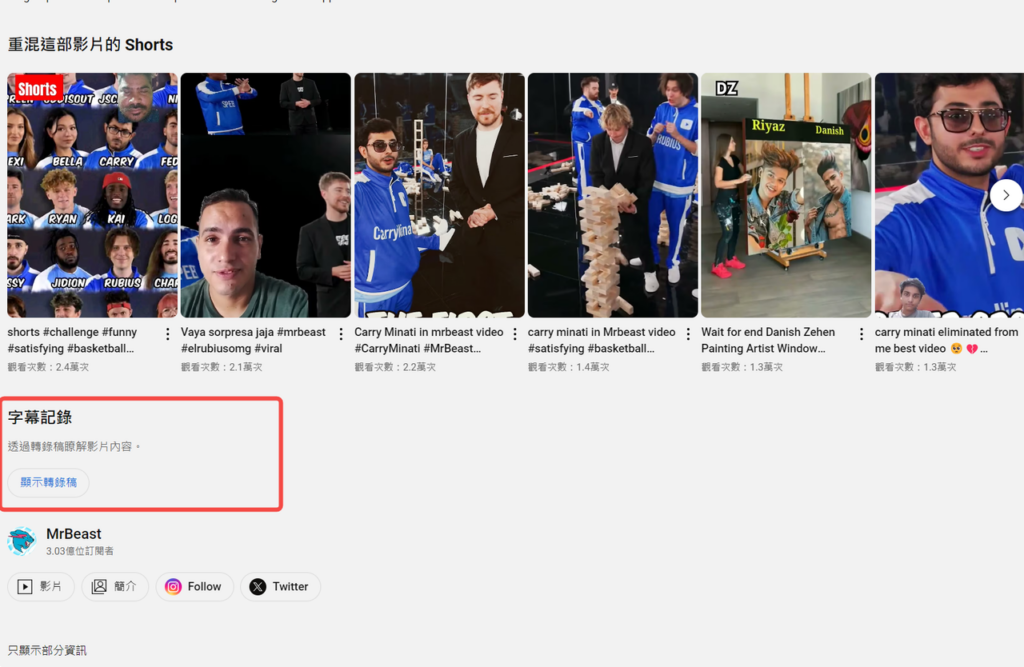Open the carry minati eliminated short thumbnail
The image size is (1024, 667).
point(948,195)
